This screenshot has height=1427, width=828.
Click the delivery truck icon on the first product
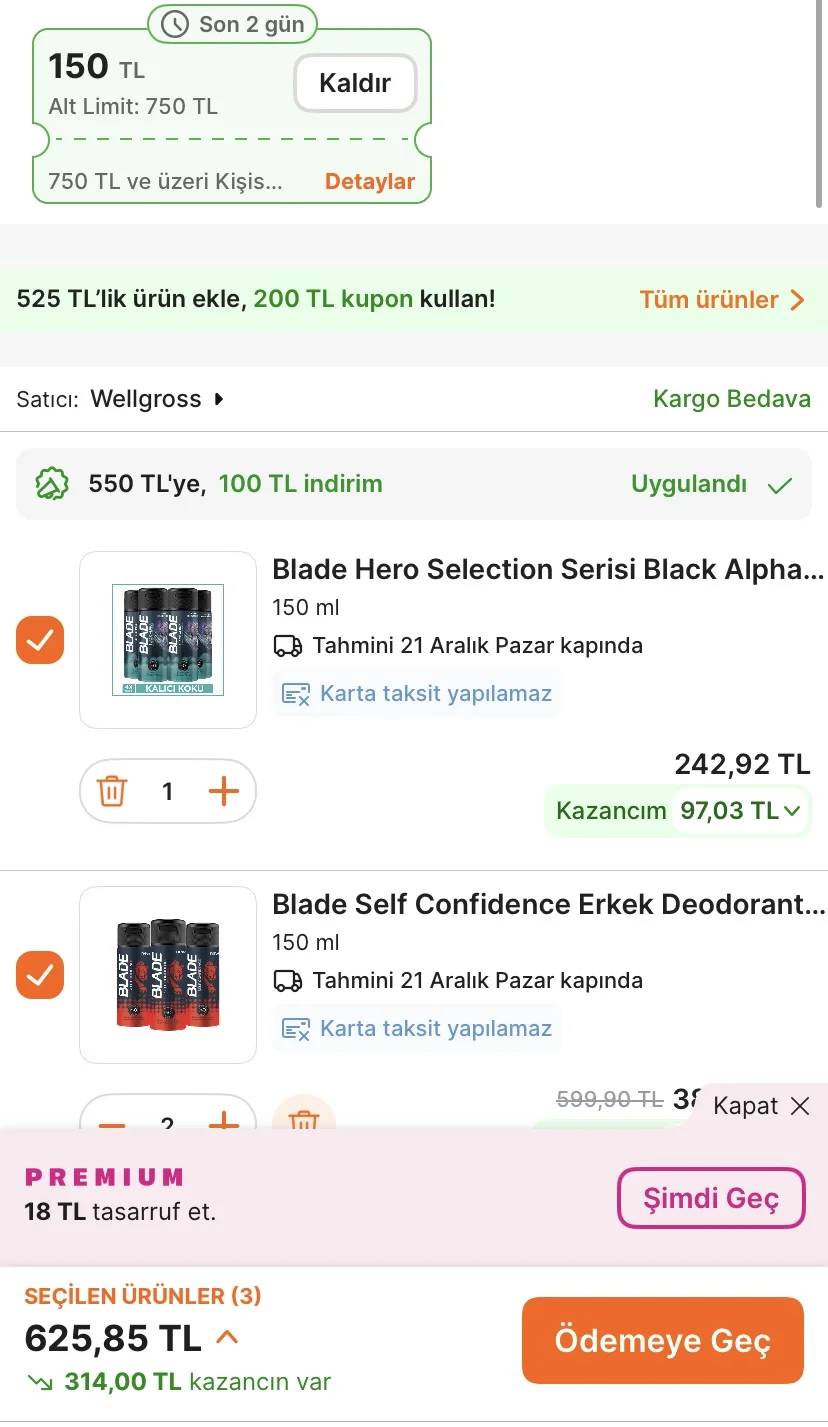288,646
